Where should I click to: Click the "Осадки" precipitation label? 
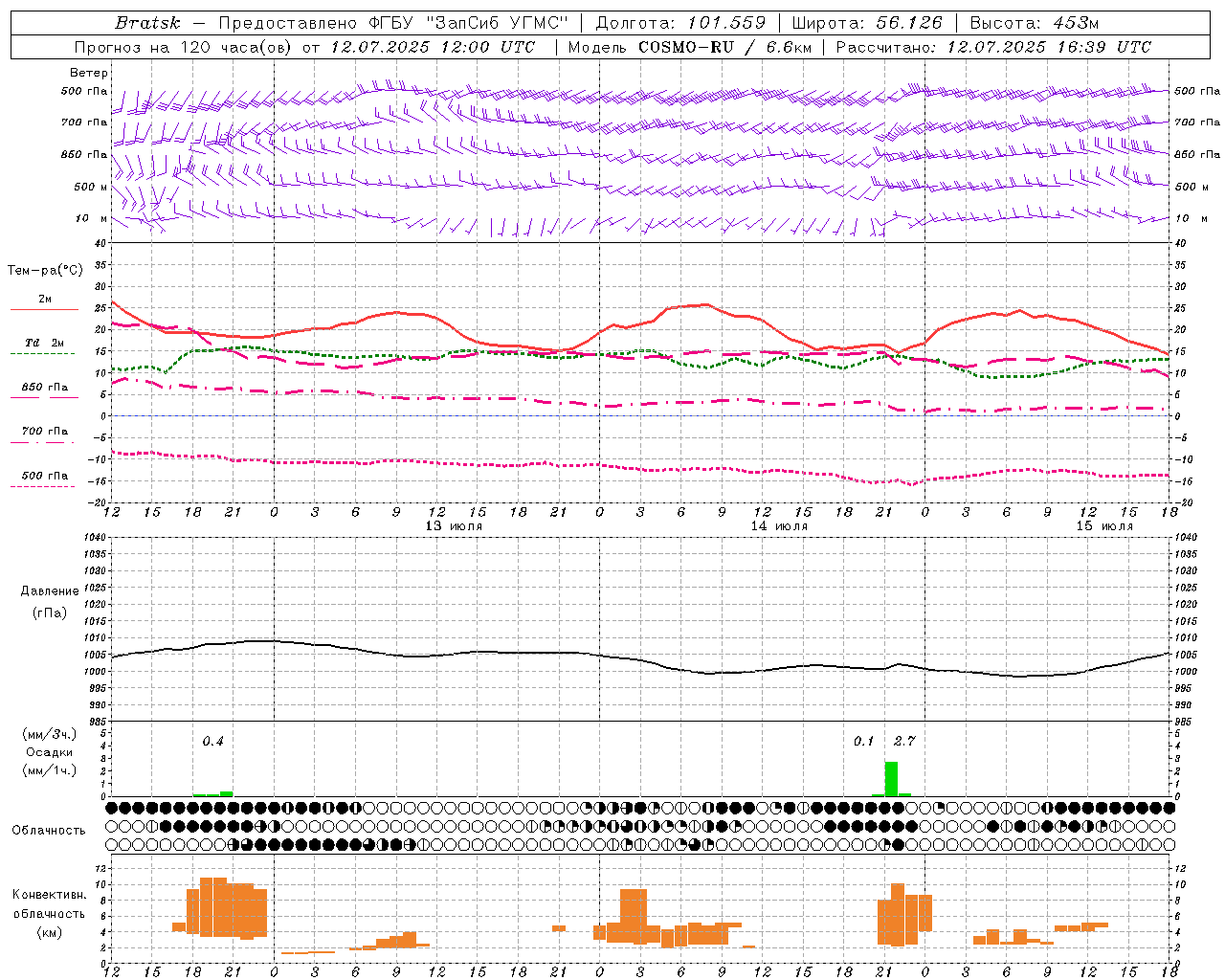(49, 752)
